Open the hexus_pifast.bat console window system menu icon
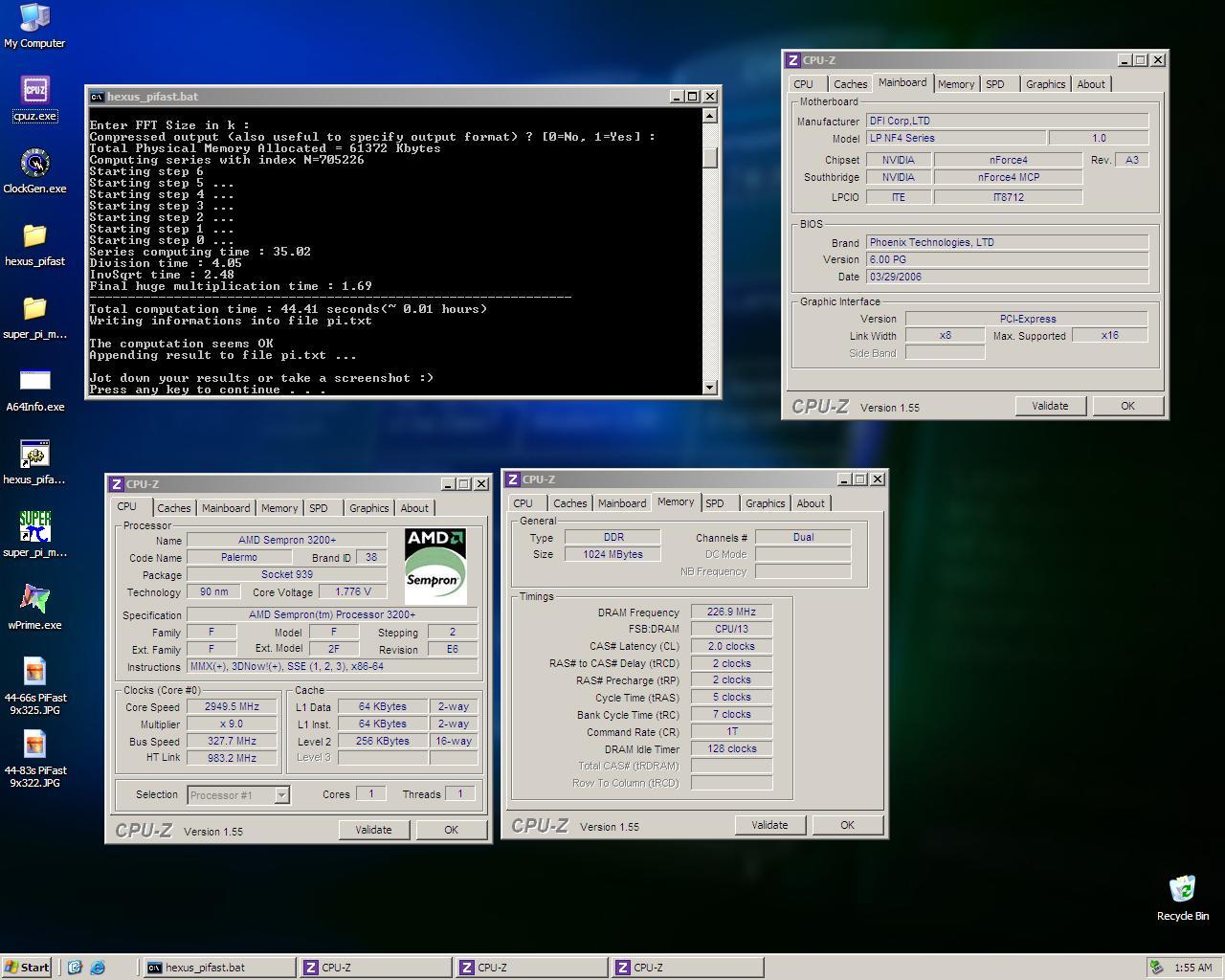Viewport: 1225px width, 980px height. coord(97,97)
